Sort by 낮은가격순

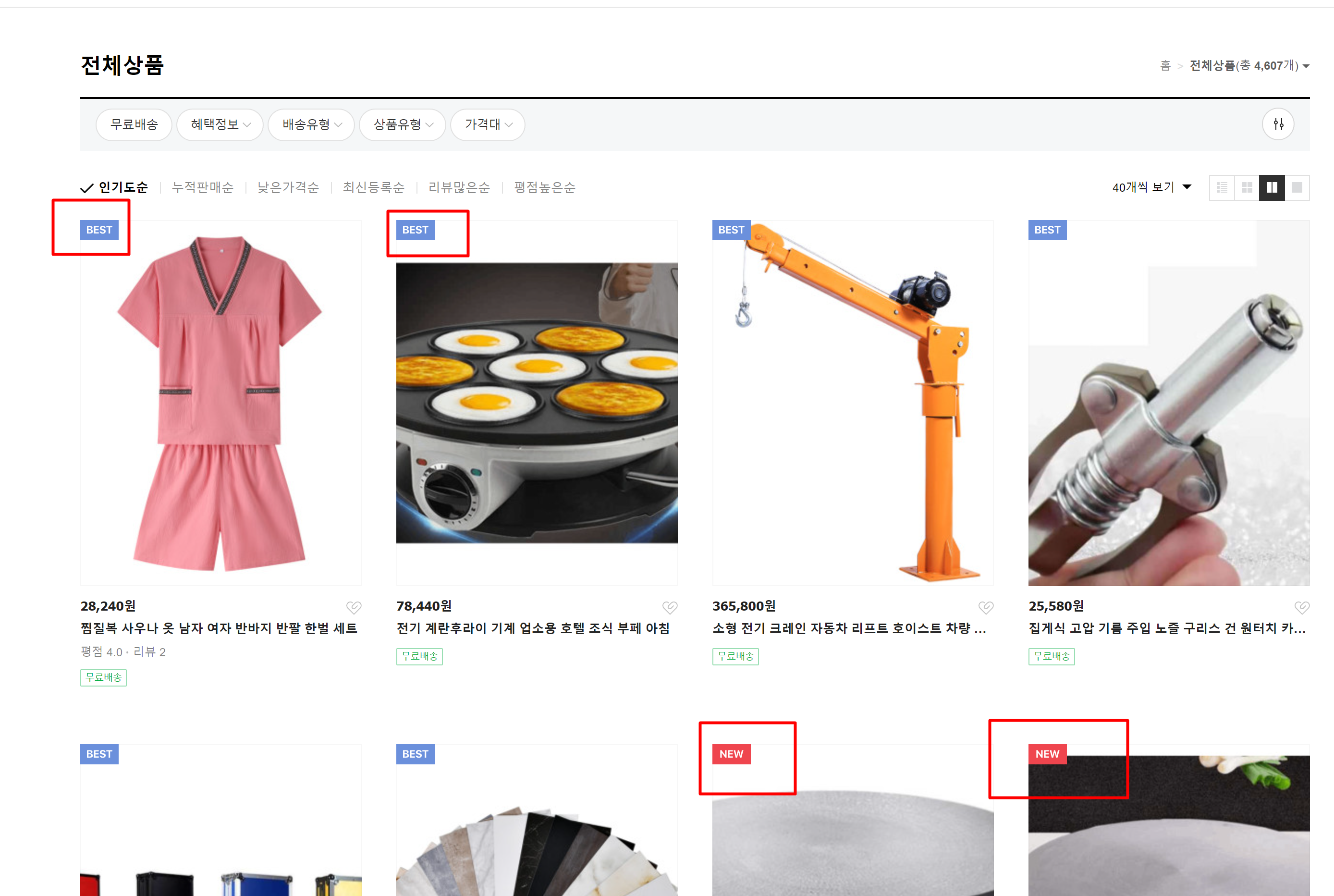pos(288,187)
